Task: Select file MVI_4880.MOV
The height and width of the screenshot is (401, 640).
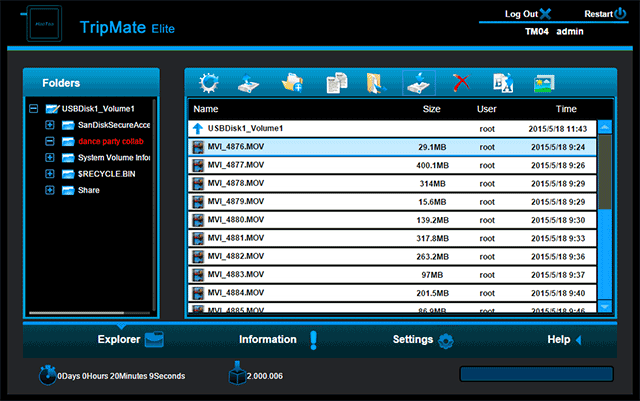Action: [x=392, y=220]
